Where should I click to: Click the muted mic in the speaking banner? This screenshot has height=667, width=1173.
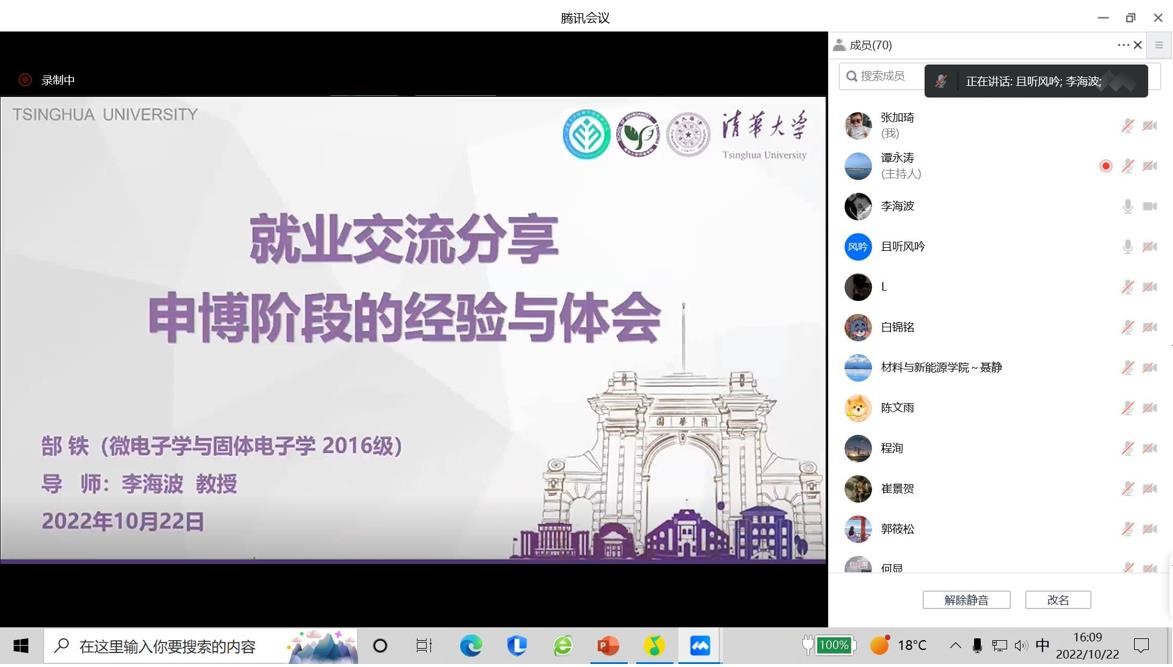(x=942, y=81)
